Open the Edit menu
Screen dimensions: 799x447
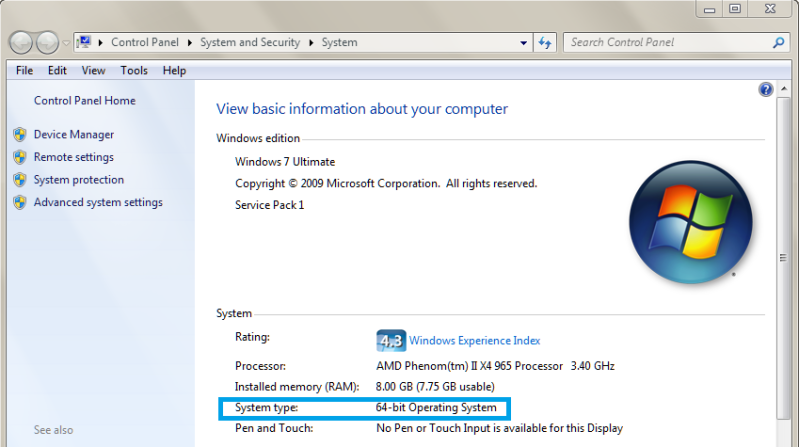(57, 70)
